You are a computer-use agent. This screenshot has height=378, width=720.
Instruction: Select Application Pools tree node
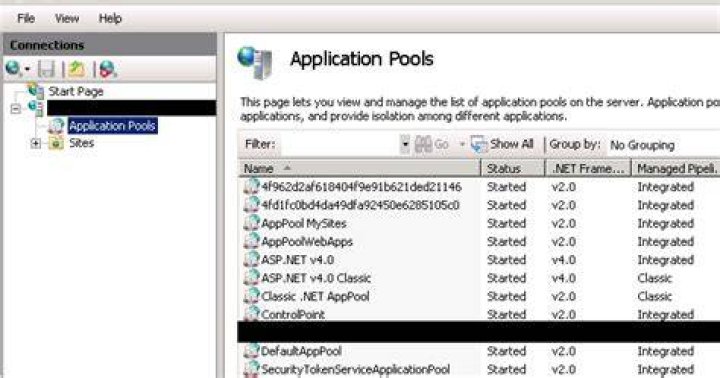point(112,126)
